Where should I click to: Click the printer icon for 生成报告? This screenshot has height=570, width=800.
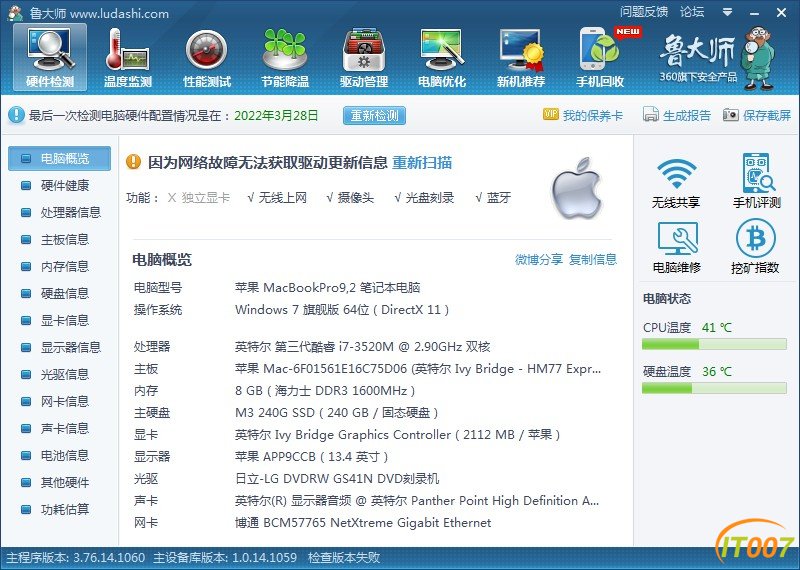pos(651,114)
